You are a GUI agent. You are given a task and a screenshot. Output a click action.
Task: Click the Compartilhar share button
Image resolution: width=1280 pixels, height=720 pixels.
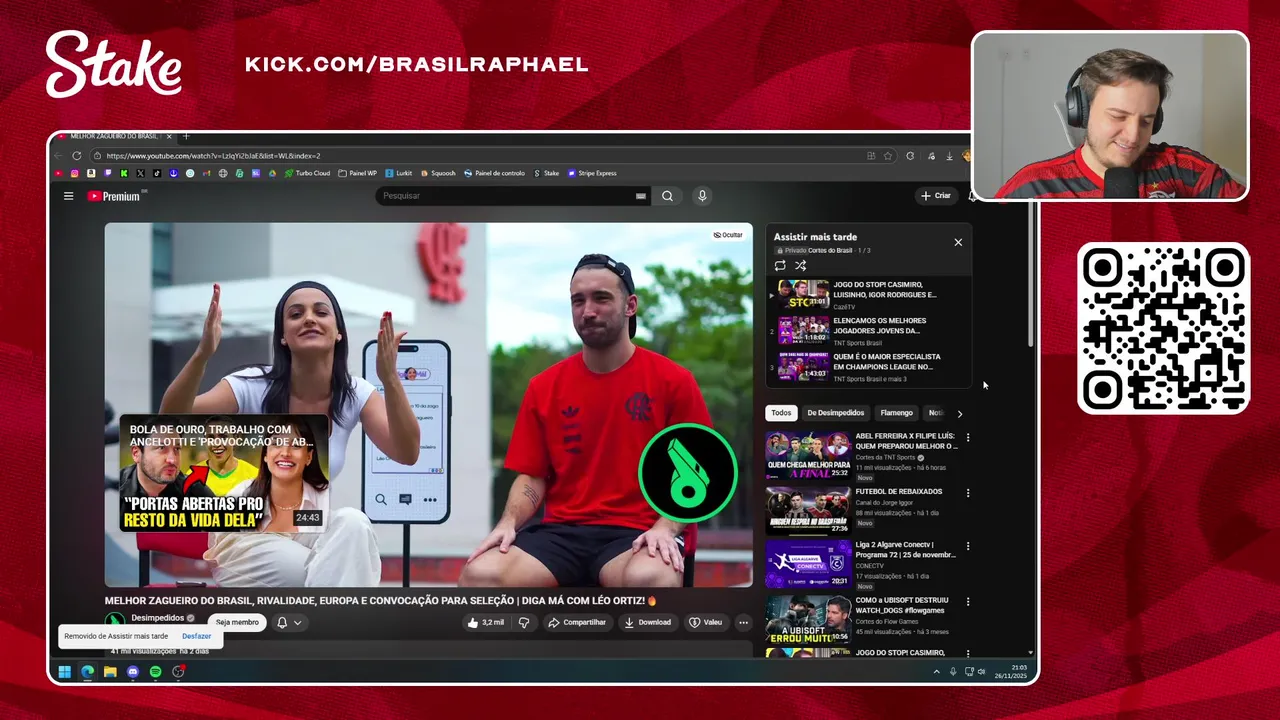pos(577,622)
